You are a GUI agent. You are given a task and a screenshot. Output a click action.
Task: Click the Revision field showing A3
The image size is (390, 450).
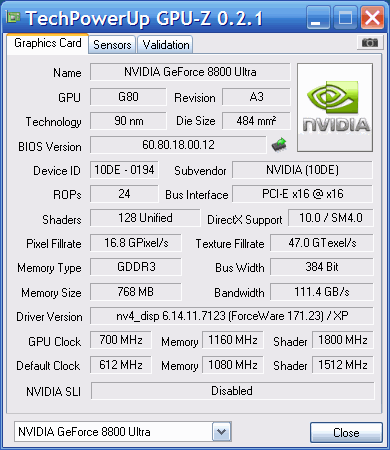256,97
